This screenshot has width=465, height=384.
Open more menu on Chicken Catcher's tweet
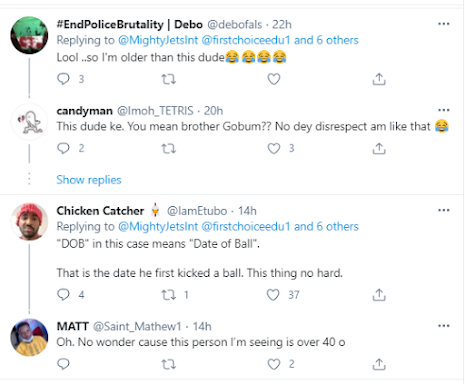(444, 210)
